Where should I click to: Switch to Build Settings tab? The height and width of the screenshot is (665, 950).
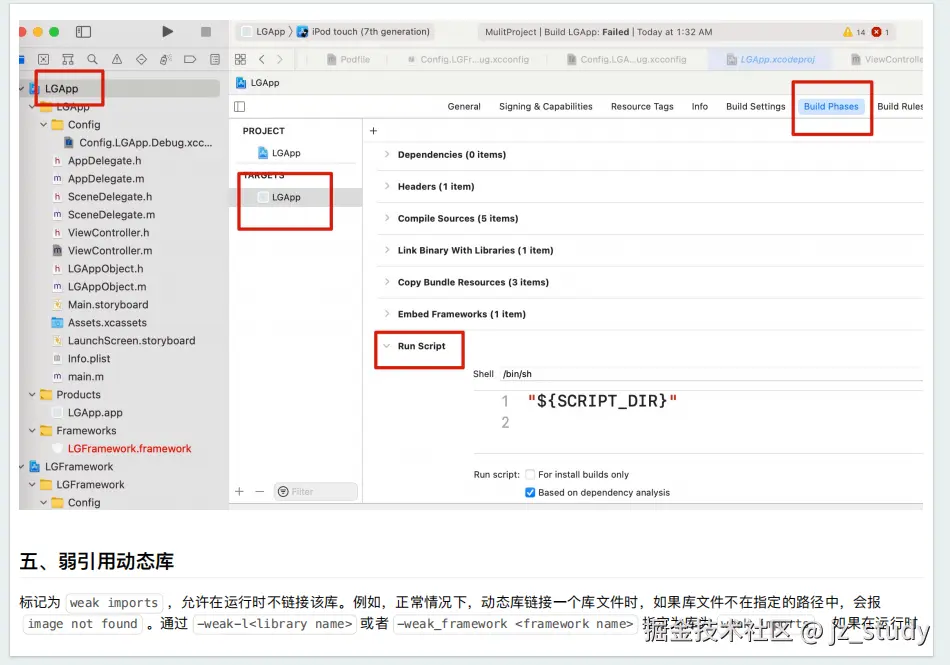756,107
